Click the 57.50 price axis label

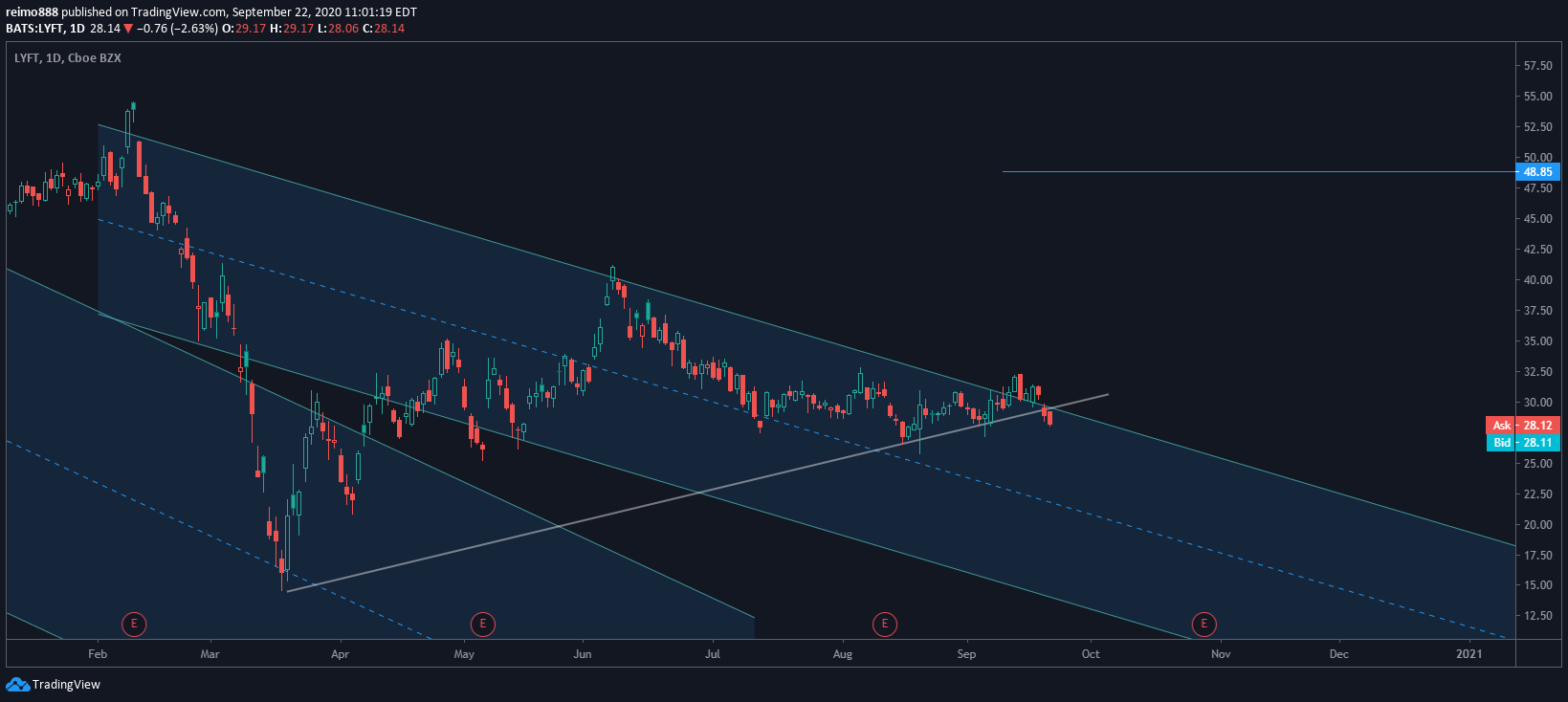click(x=1538, y=66)
